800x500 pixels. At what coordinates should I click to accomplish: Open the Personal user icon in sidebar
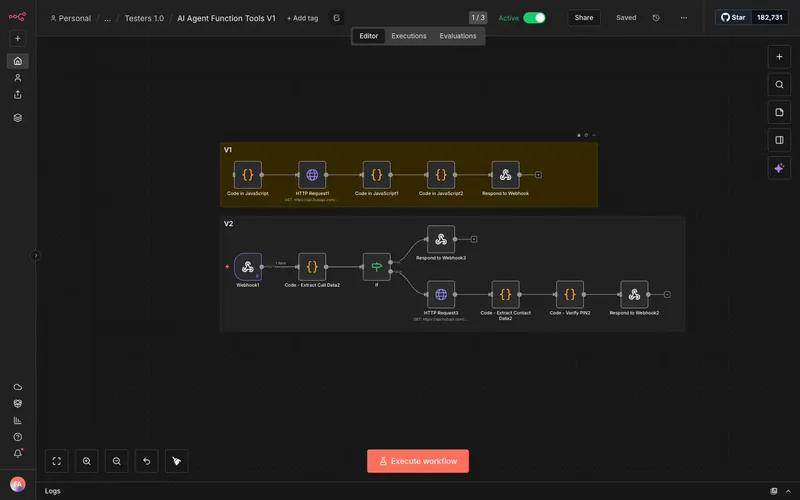[x=18, y=78]
